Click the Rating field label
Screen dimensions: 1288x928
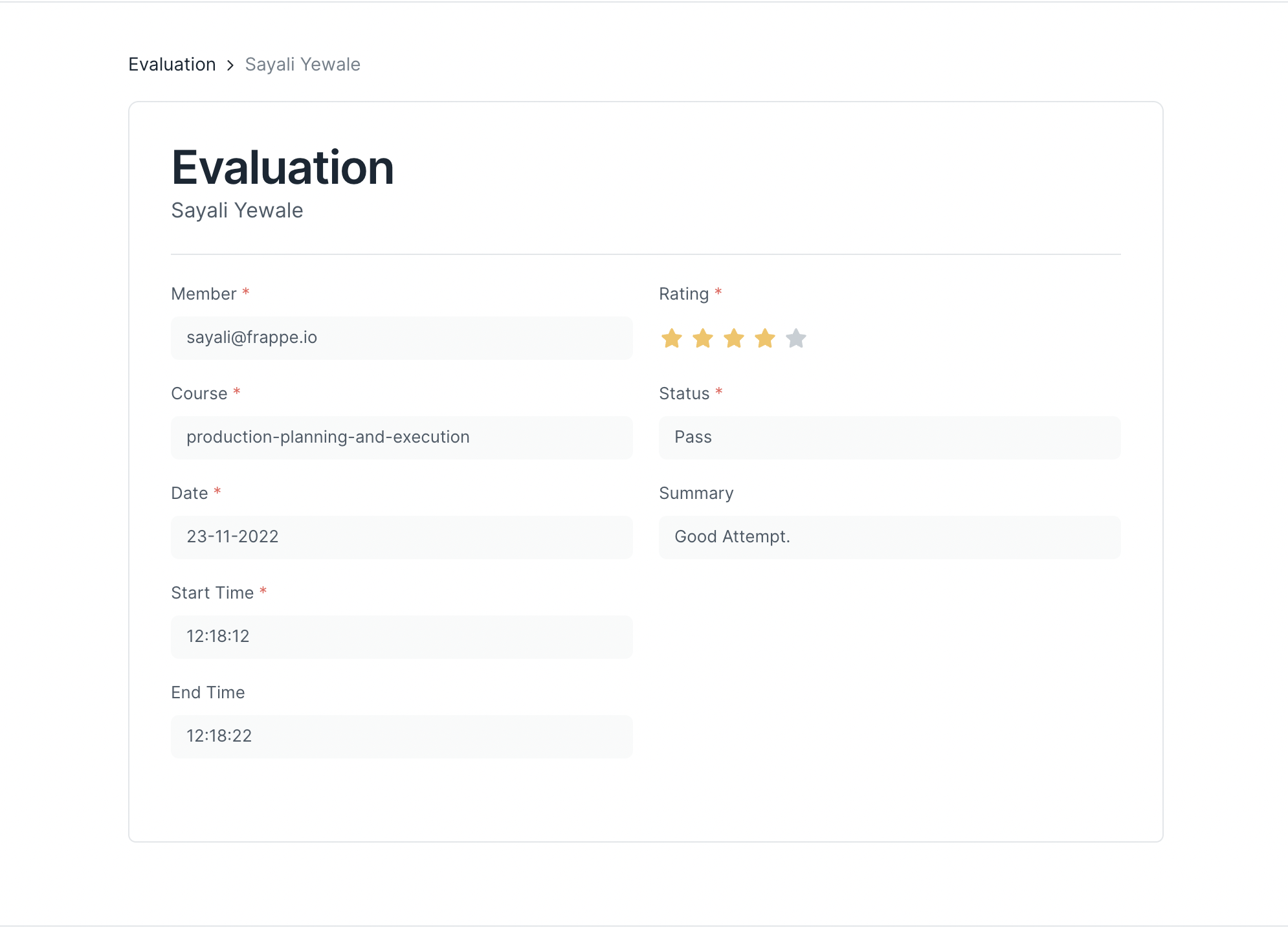point(683,293)
